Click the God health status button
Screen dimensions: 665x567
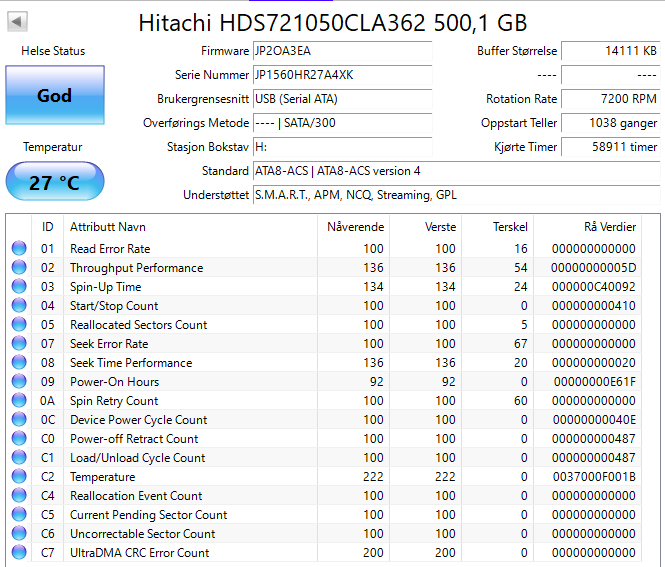tap(55, 95)
